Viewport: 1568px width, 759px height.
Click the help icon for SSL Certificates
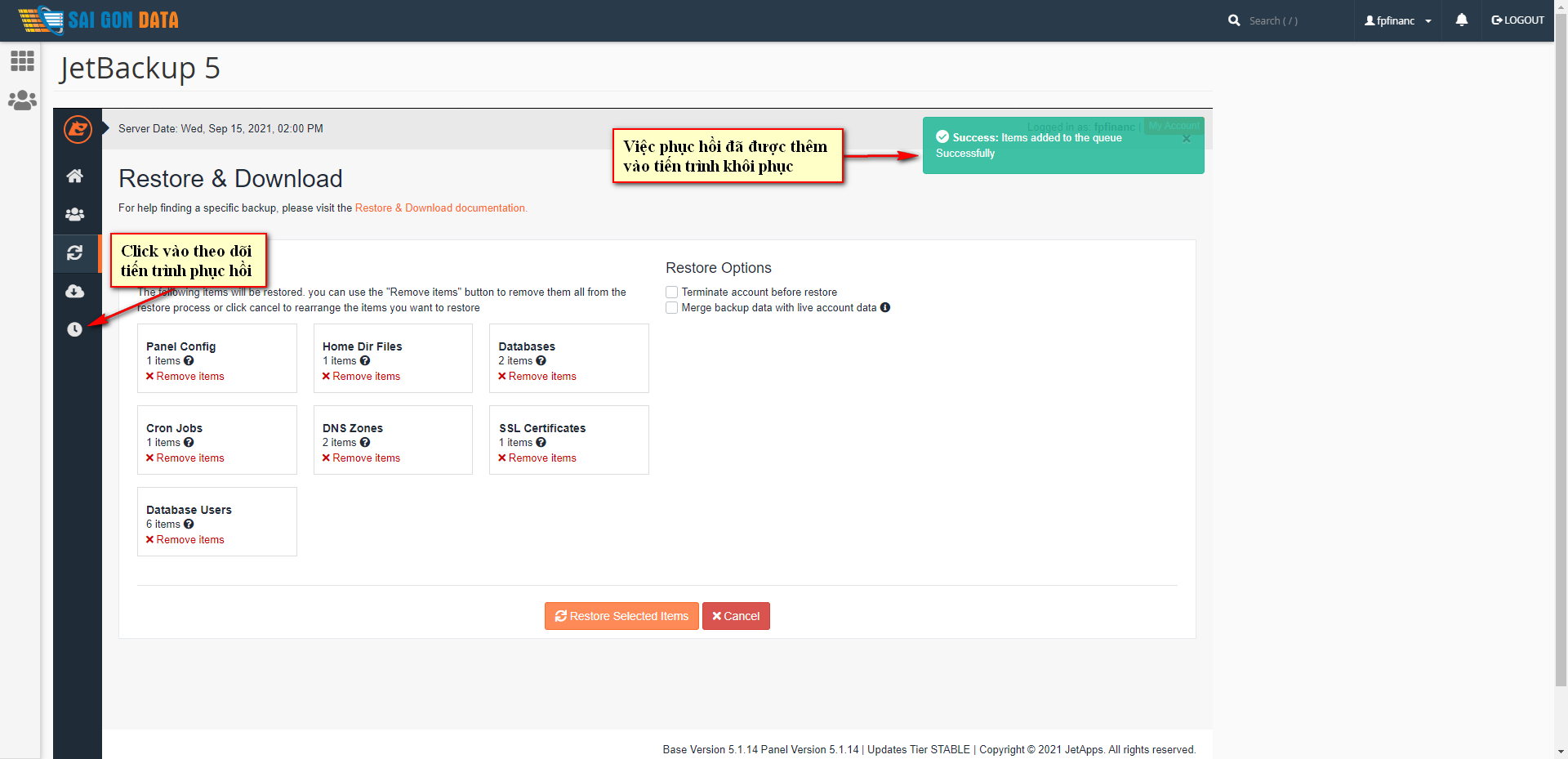pyautogui.click(x=541, y=442)
